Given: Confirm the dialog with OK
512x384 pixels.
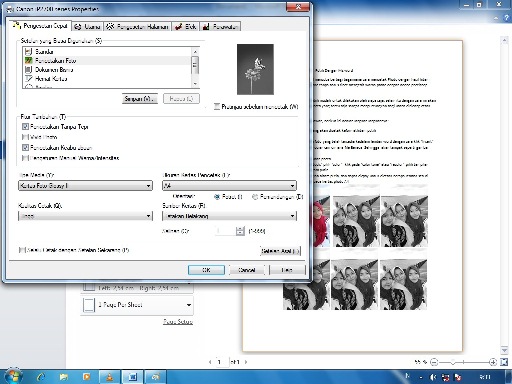Looking at the screenshot, I should (206, 270).
